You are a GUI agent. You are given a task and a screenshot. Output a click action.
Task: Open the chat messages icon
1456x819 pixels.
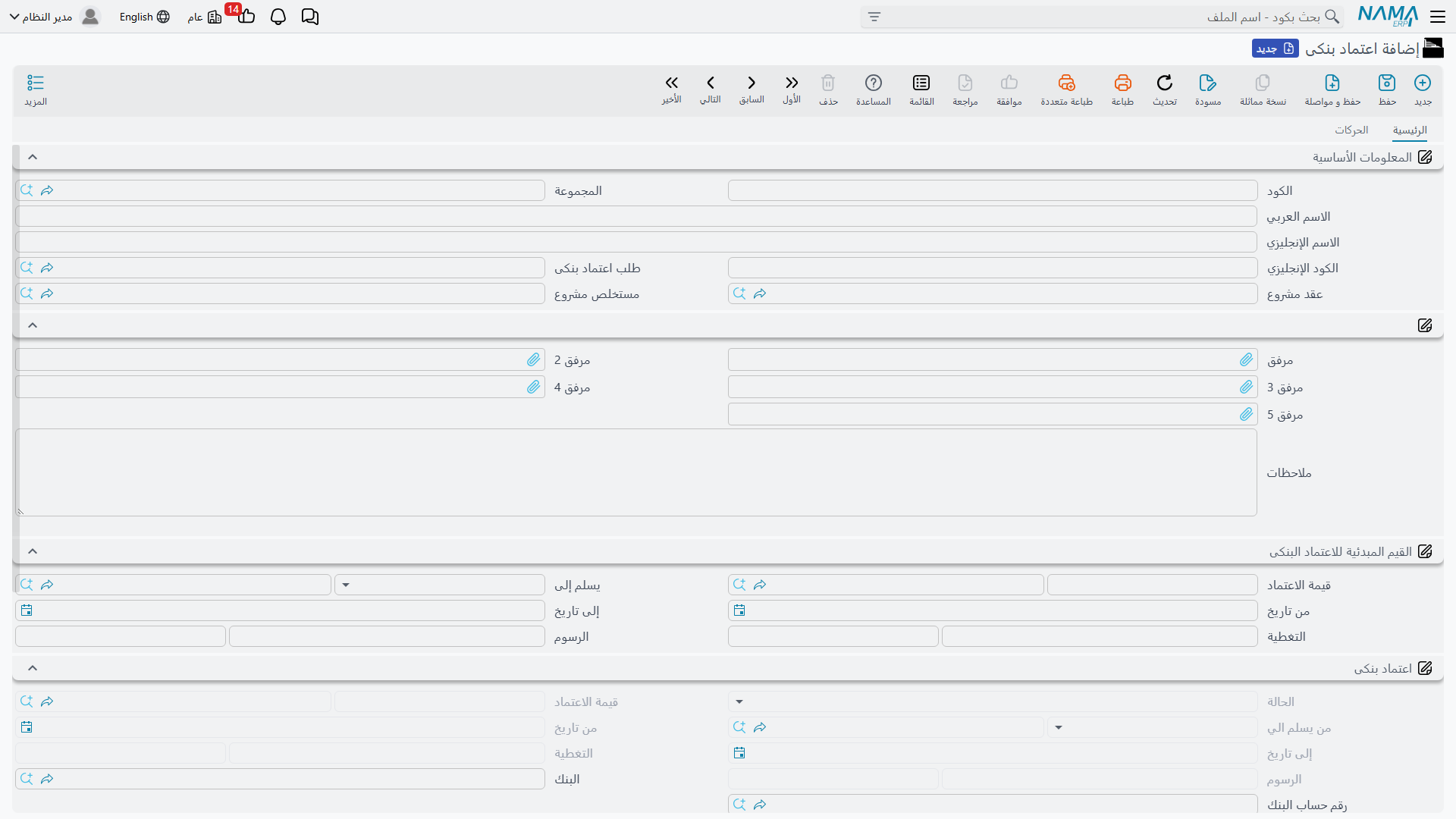coord(310,17)
